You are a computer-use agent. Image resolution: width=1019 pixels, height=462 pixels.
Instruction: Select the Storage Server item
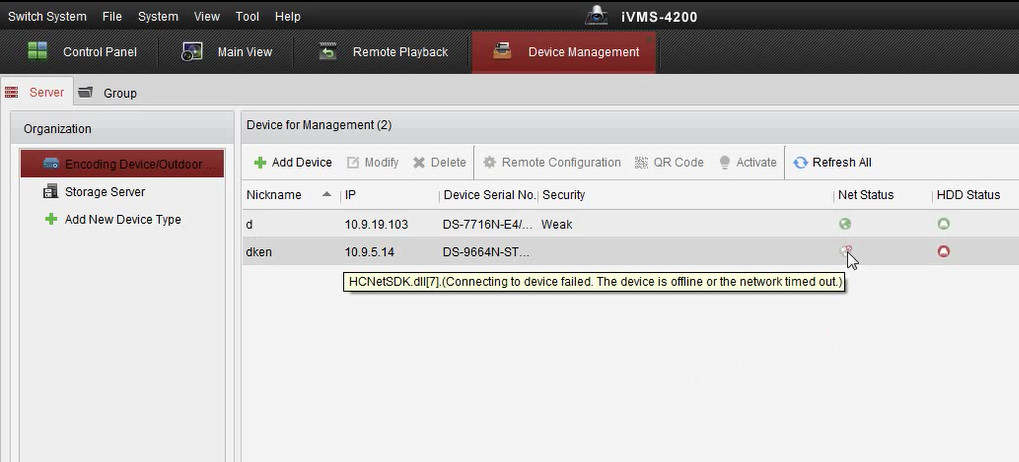(x=105, y=191)
